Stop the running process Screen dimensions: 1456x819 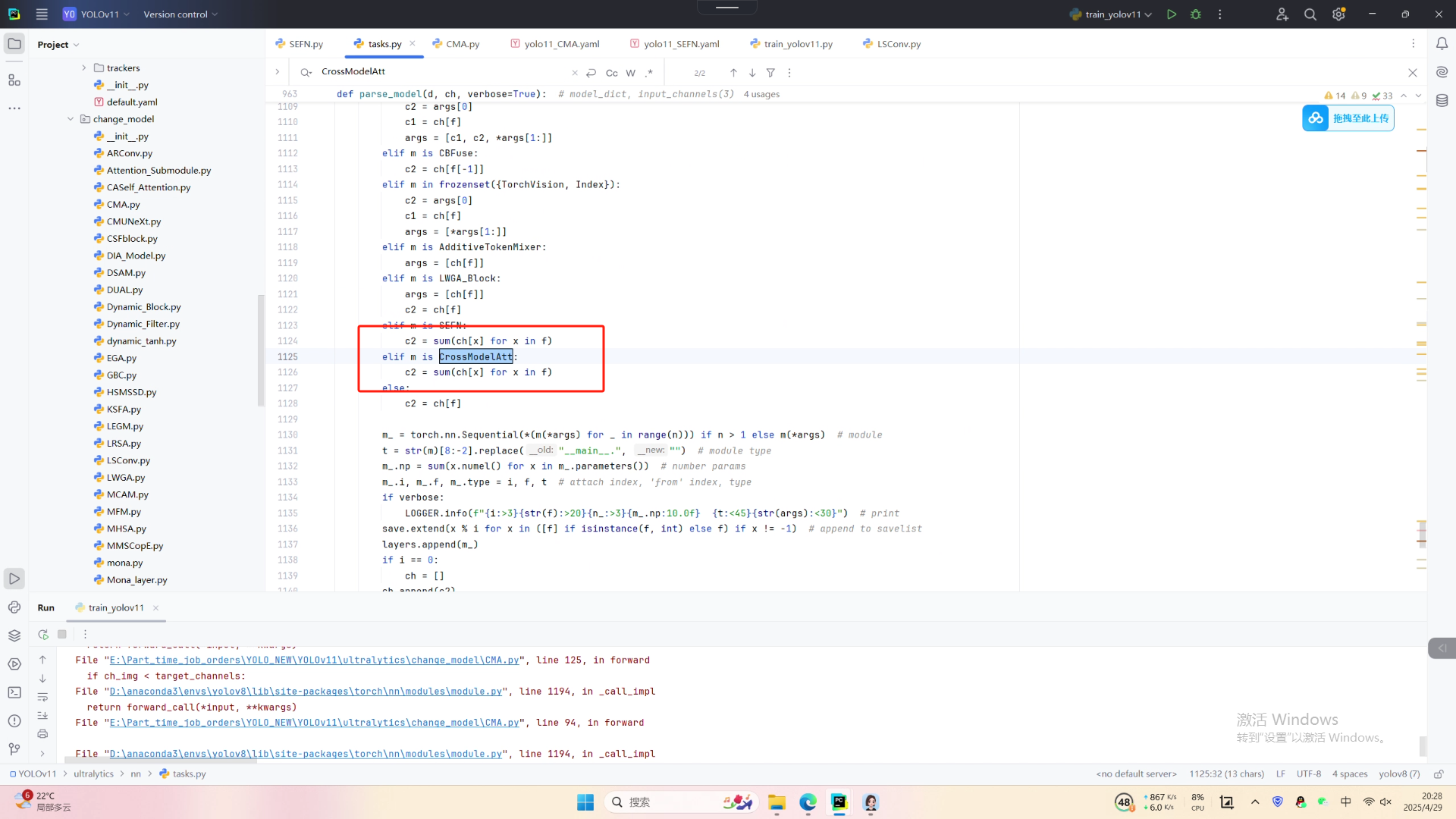[x=62, y=634]
